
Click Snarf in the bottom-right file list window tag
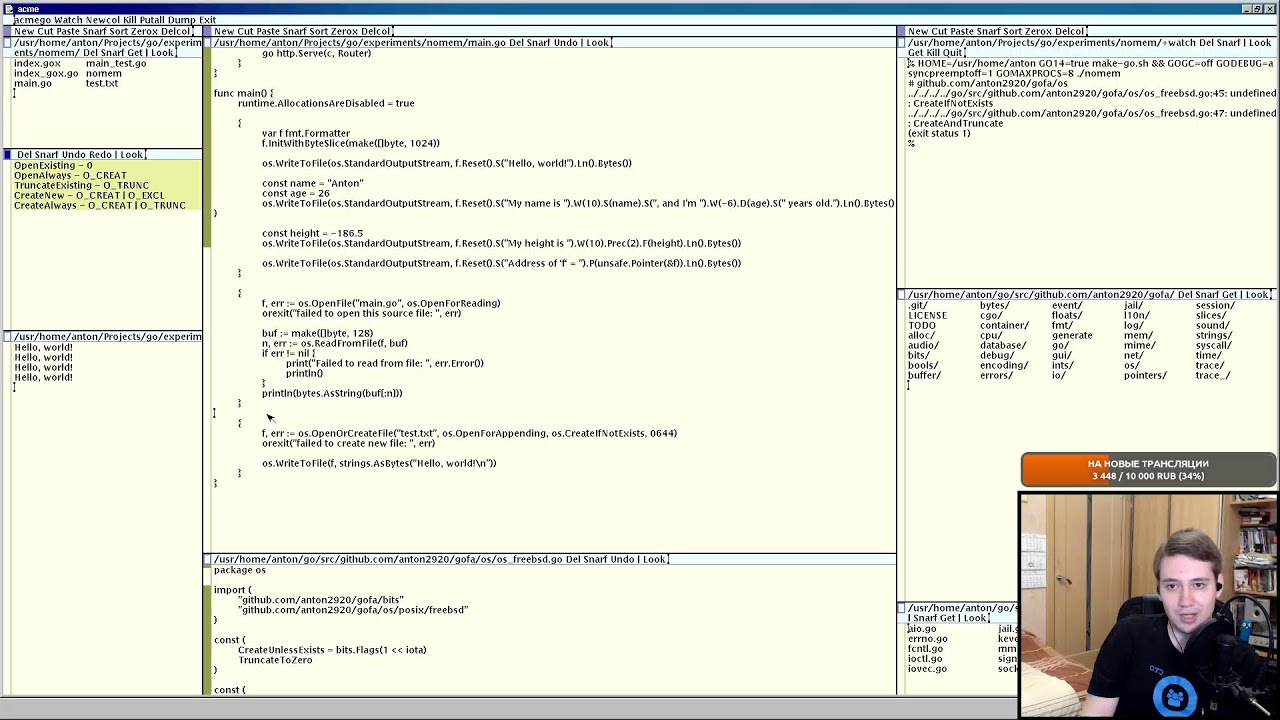[927, 617]
